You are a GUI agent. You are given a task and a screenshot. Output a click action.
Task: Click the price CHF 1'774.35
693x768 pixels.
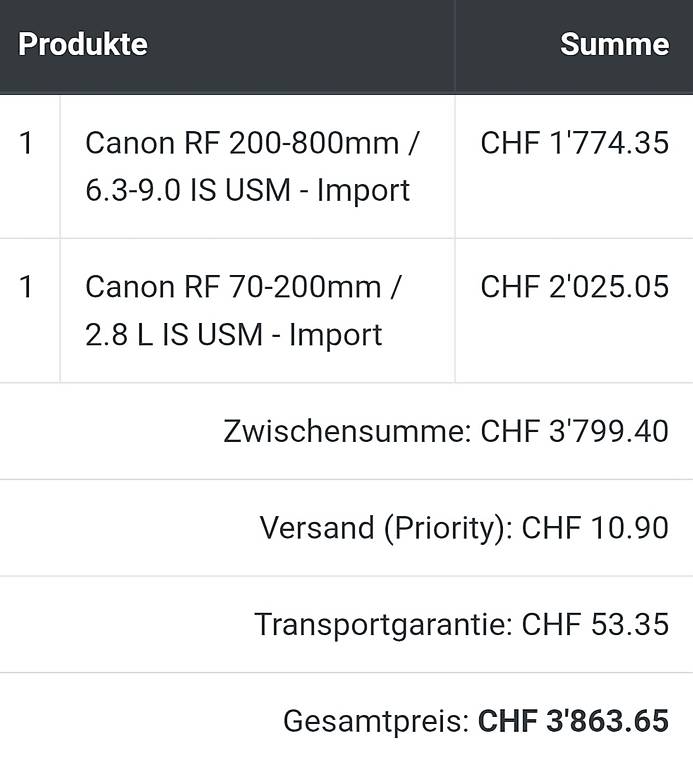coord(574,144)
